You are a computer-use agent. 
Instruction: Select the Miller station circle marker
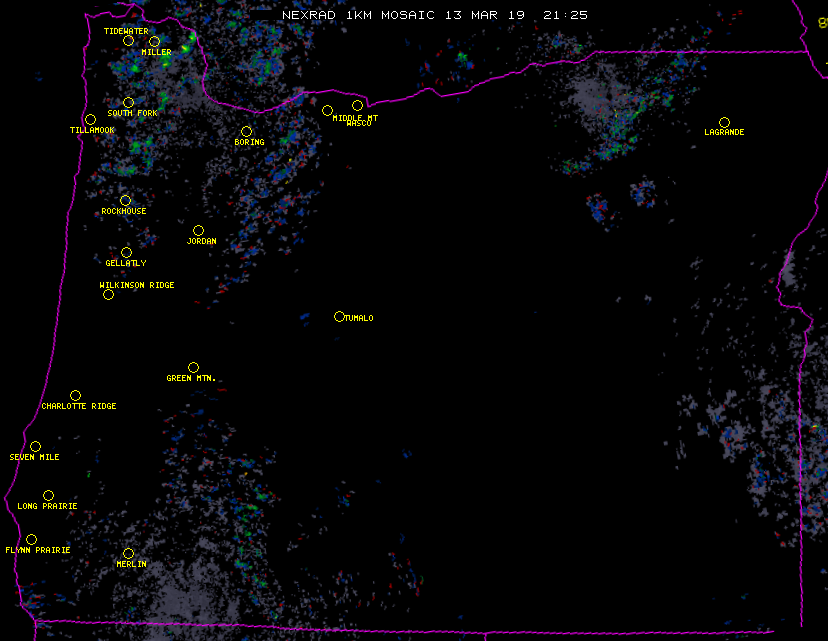pyautogui.click(x=154, y=42)
